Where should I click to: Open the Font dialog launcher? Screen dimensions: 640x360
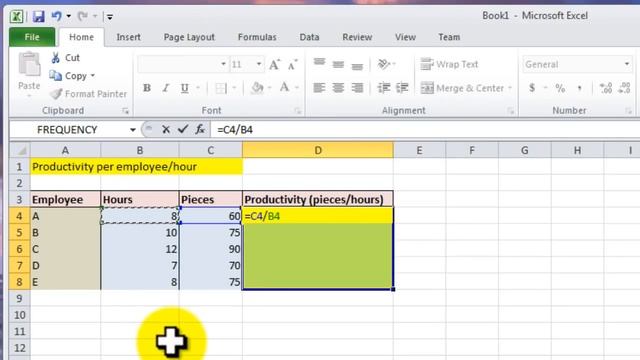click(x=298, y=111)
